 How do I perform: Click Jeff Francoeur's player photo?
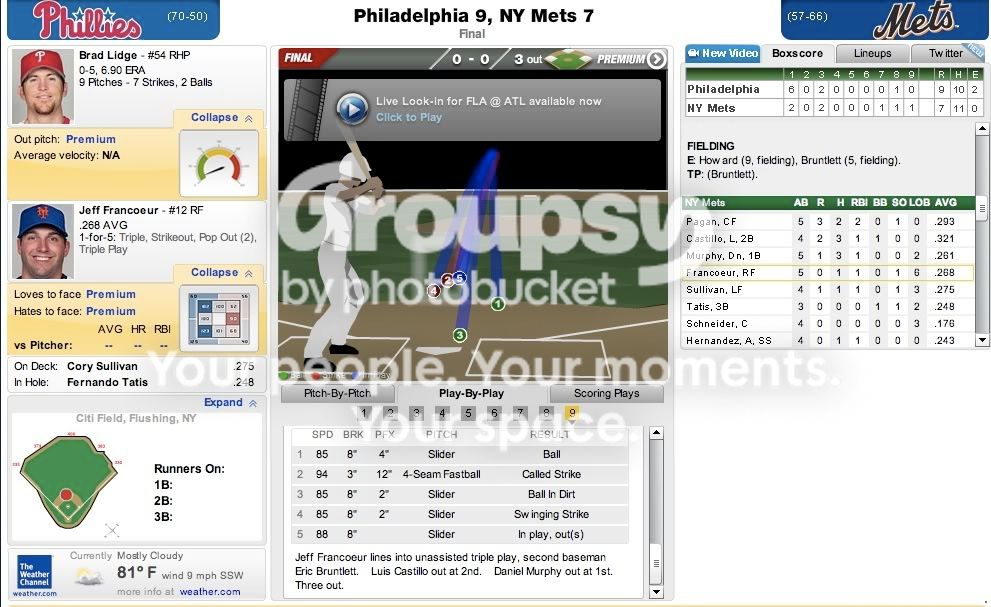pos(42,241)
